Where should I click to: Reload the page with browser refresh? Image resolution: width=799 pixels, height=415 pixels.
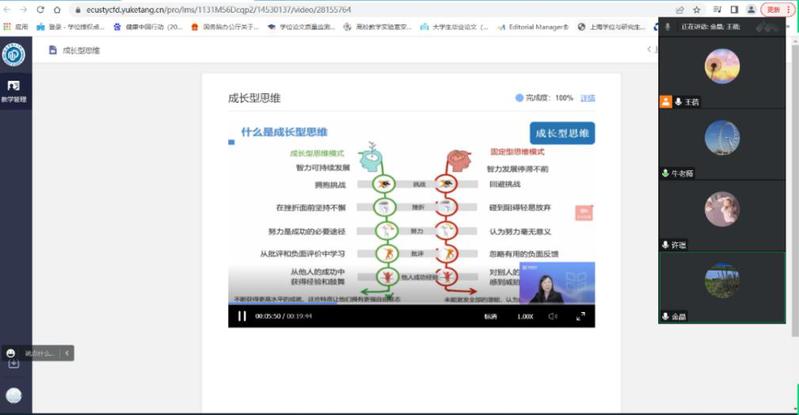(41, 9)
